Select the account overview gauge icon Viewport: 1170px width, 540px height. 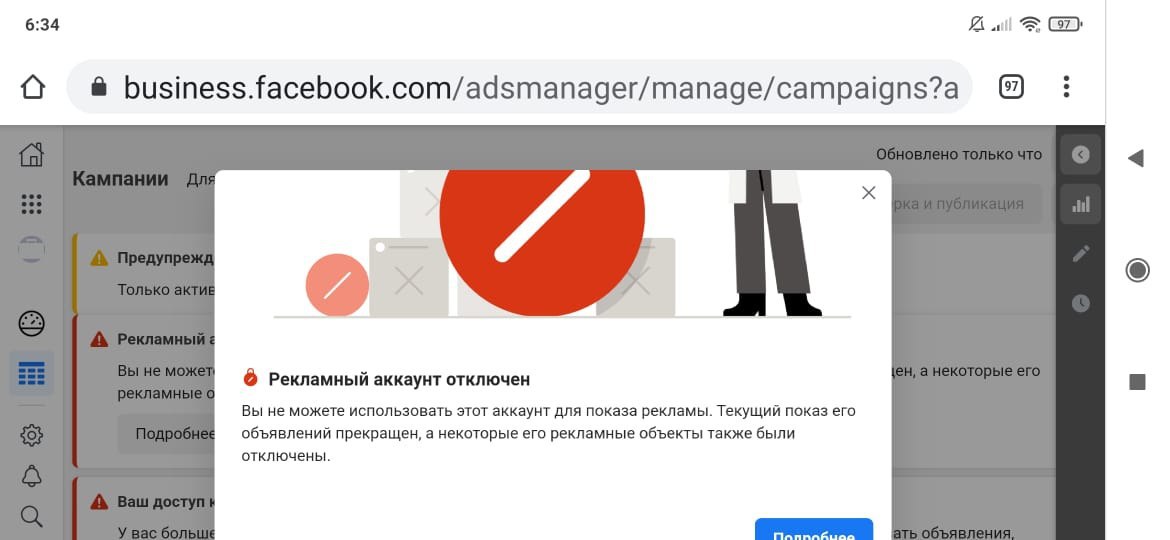(31, 323)
